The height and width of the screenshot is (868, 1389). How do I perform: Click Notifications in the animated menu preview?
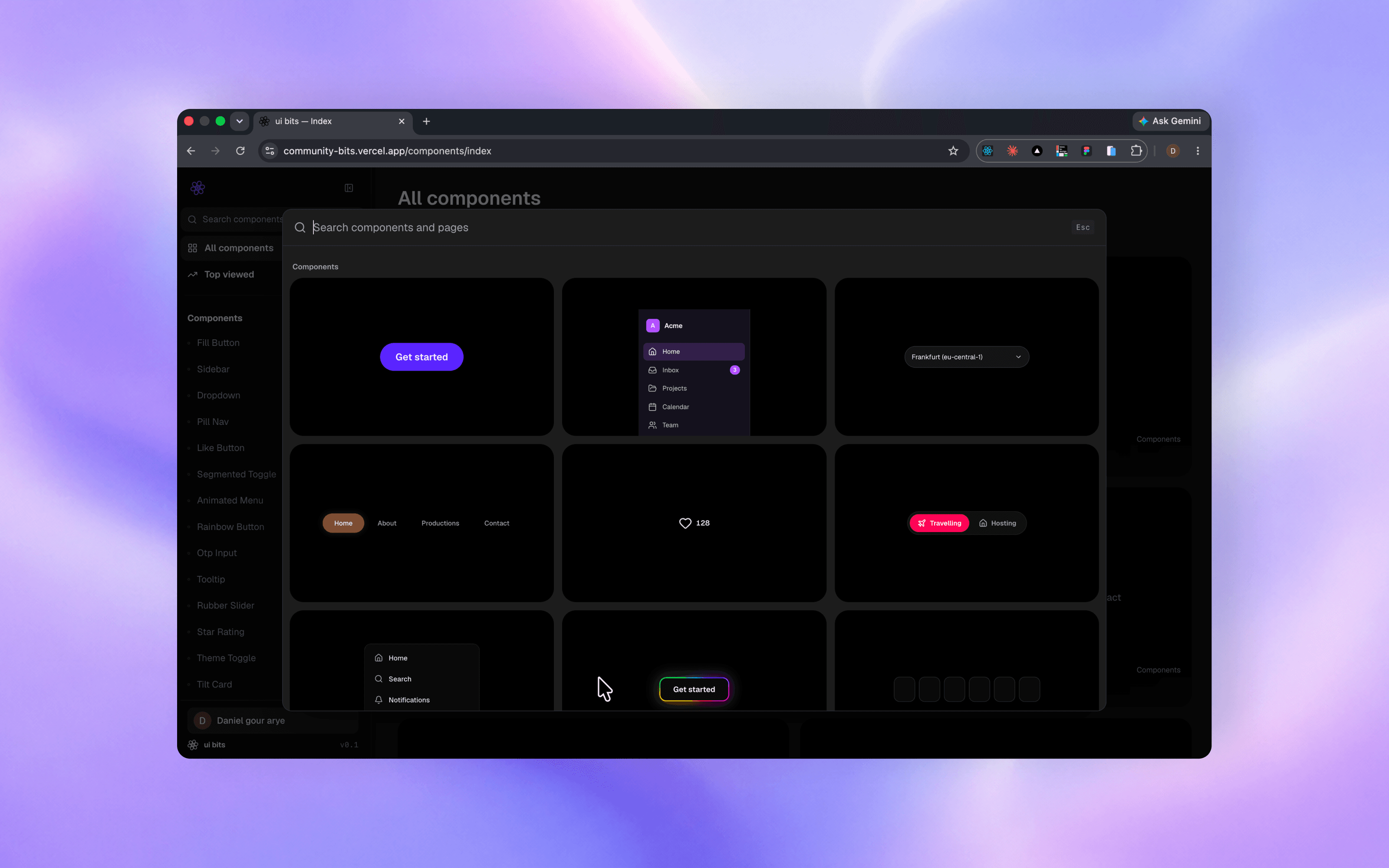coord(421,700)
